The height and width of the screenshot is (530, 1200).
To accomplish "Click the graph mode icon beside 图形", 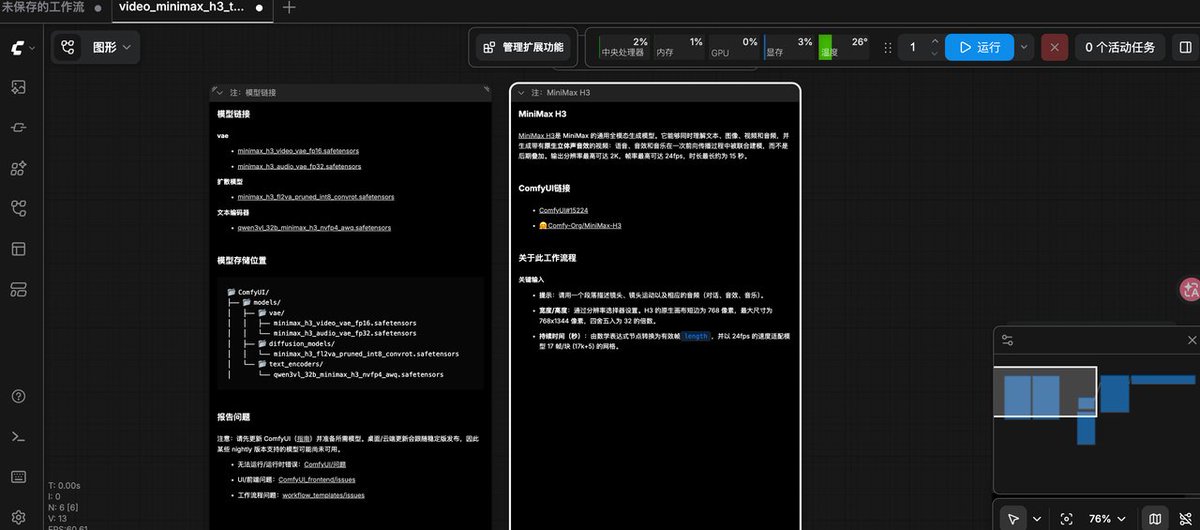I will (69, 47).
